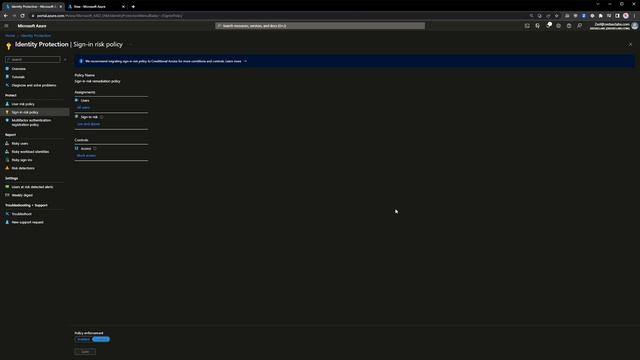Click the Risk detections warning icon
640x360 pixels.
pos(7,168)
